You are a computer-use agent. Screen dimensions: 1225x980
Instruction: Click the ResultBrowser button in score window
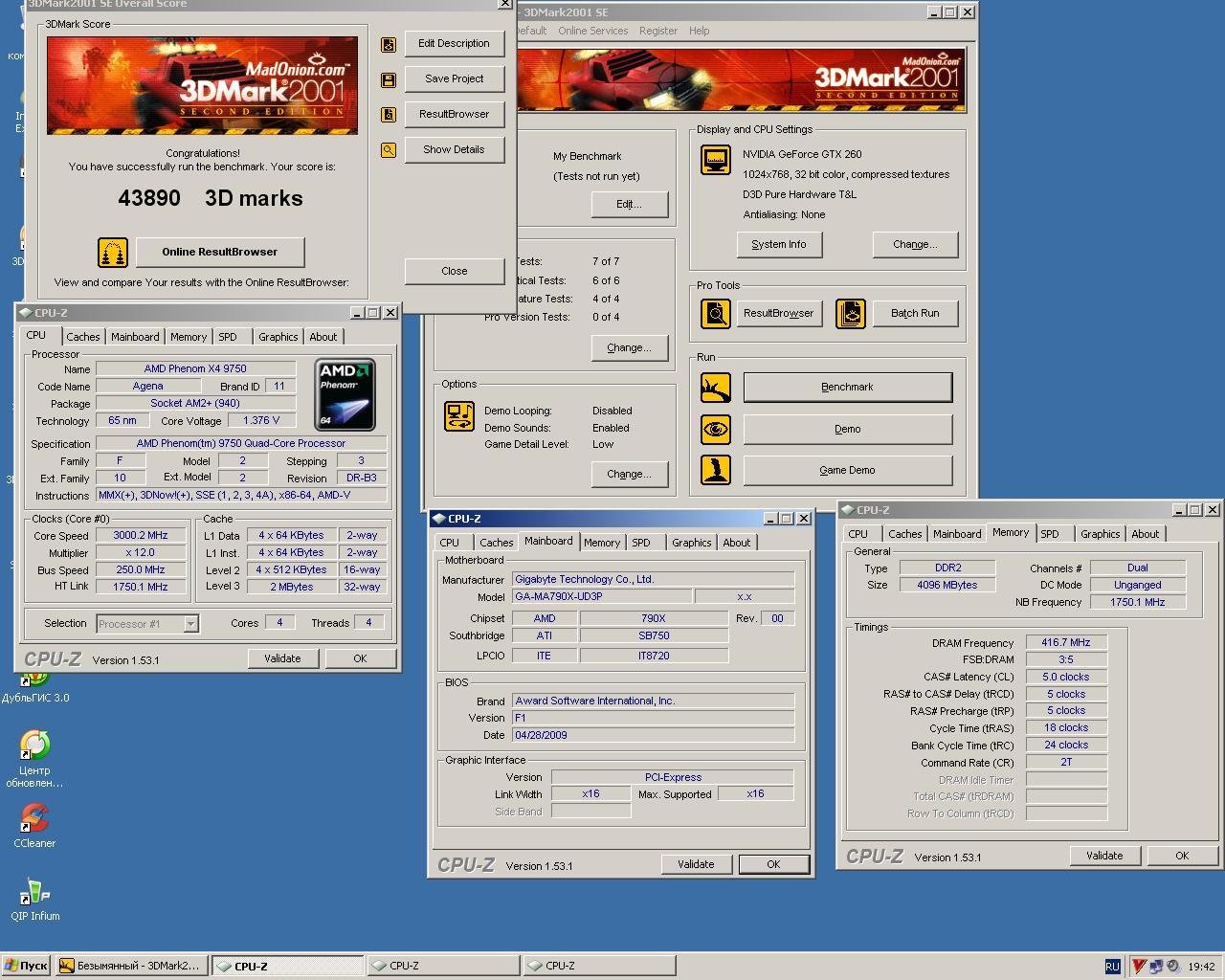click(454, 114)
